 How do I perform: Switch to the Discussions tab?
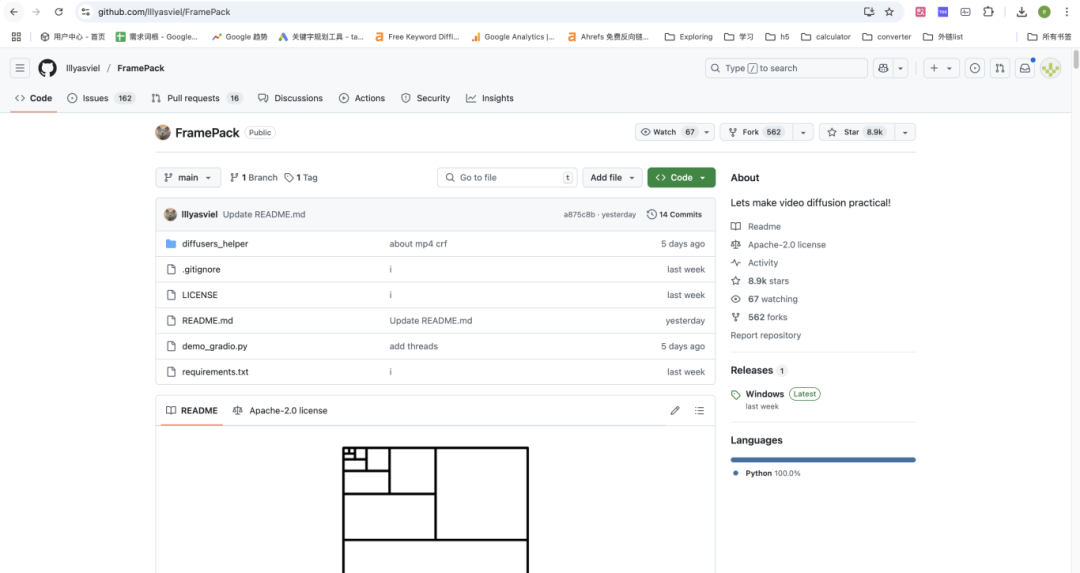pyautogui.click(x=291, y=98)
